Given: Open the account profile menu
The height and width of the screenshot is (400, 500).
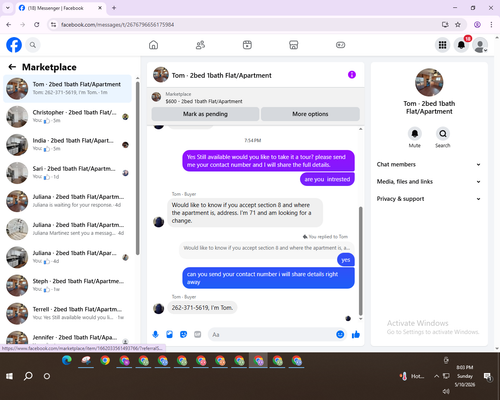Looking at the screenshot, I should [x=480, y=45].
